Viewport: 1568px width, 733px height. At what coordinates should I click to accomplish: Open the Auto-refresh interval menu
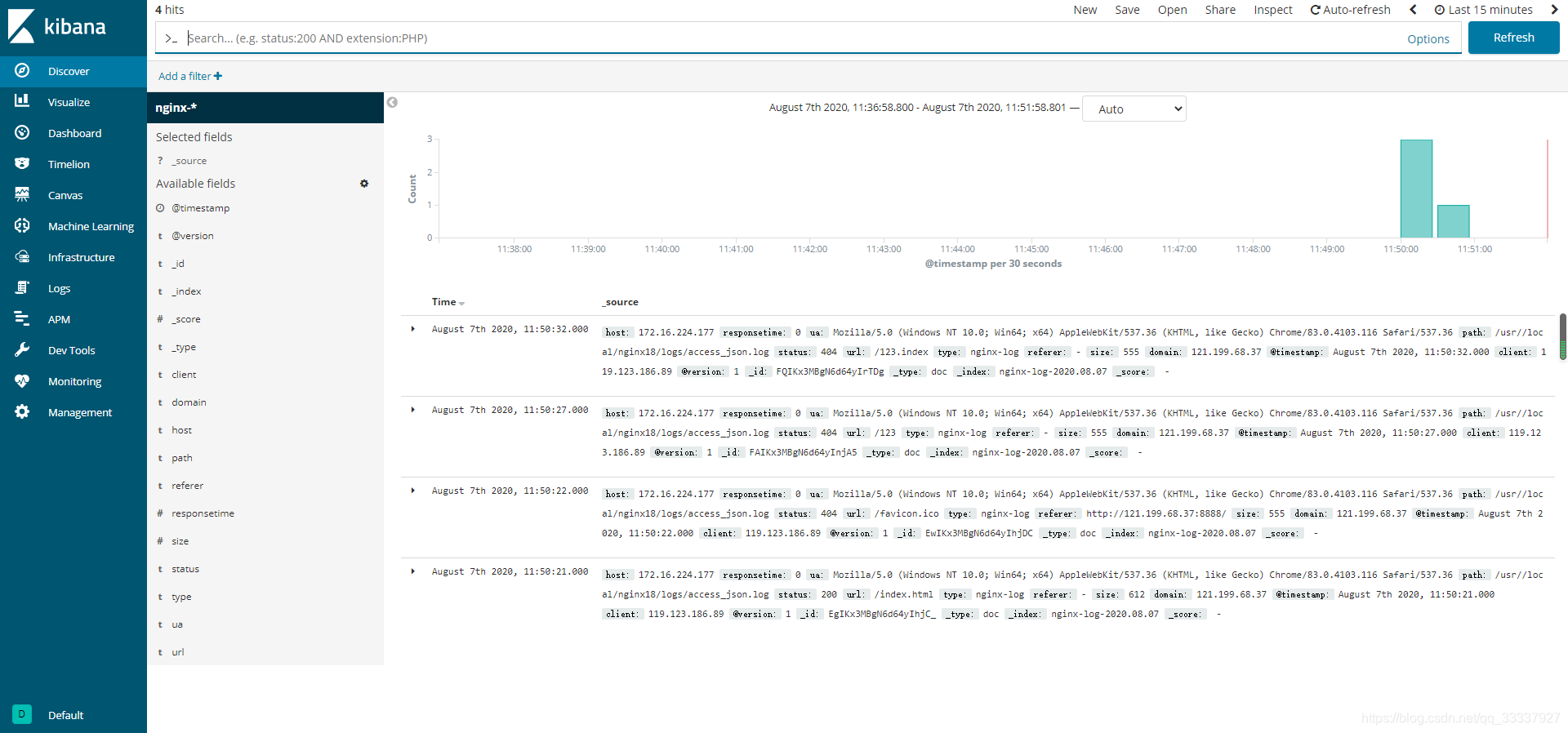(x=1350, y=10)
